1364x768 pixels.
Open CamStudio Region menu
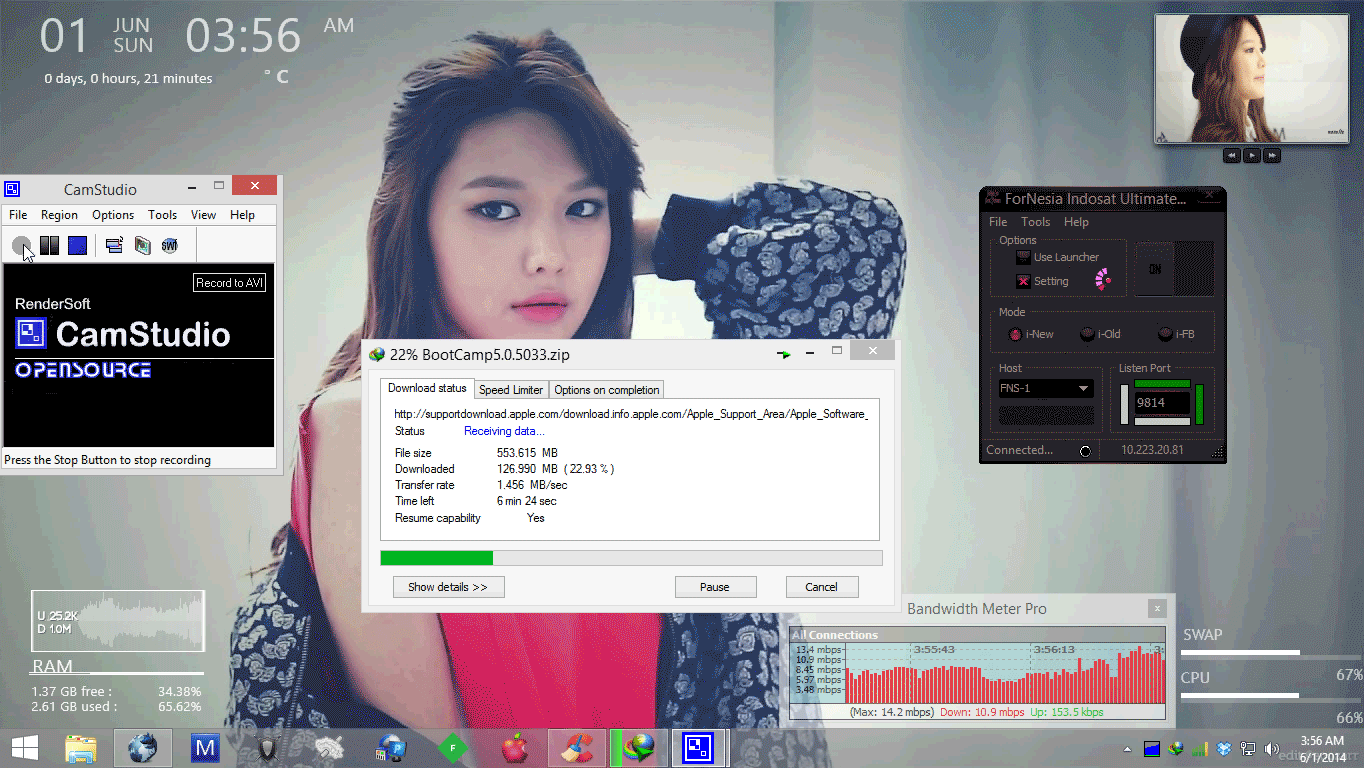[59, 215]
